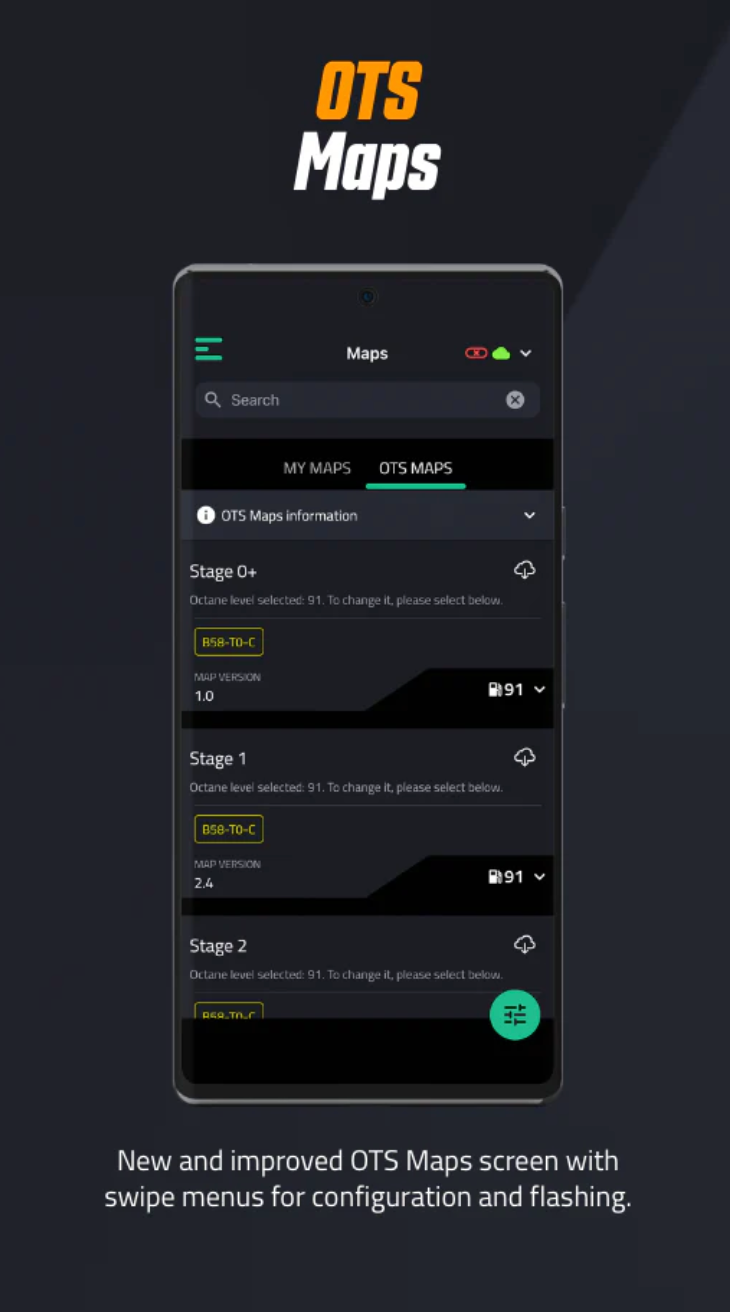Screen dimensions: 730x1312
Task: Expand the connection status dropdown chevron
Action: [x=526, y=353]
